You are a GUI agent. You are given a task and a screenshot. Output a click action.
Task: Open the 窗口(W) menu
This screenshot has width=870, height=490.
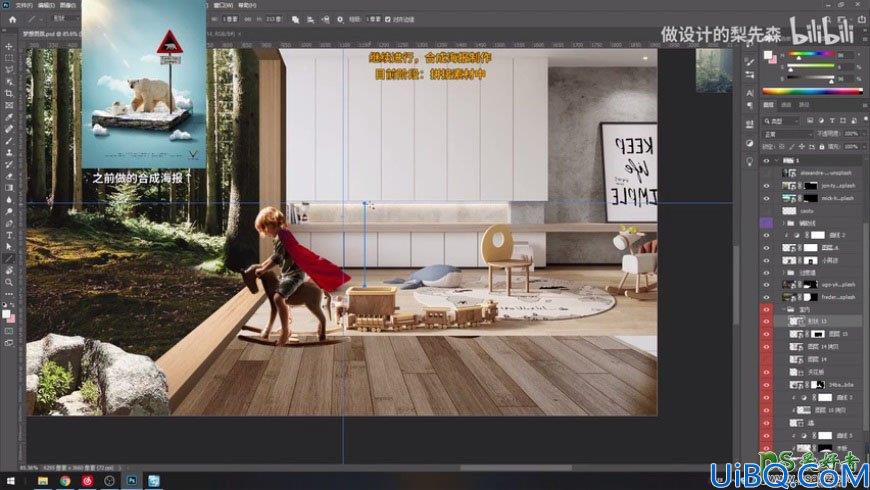point(224,5)
